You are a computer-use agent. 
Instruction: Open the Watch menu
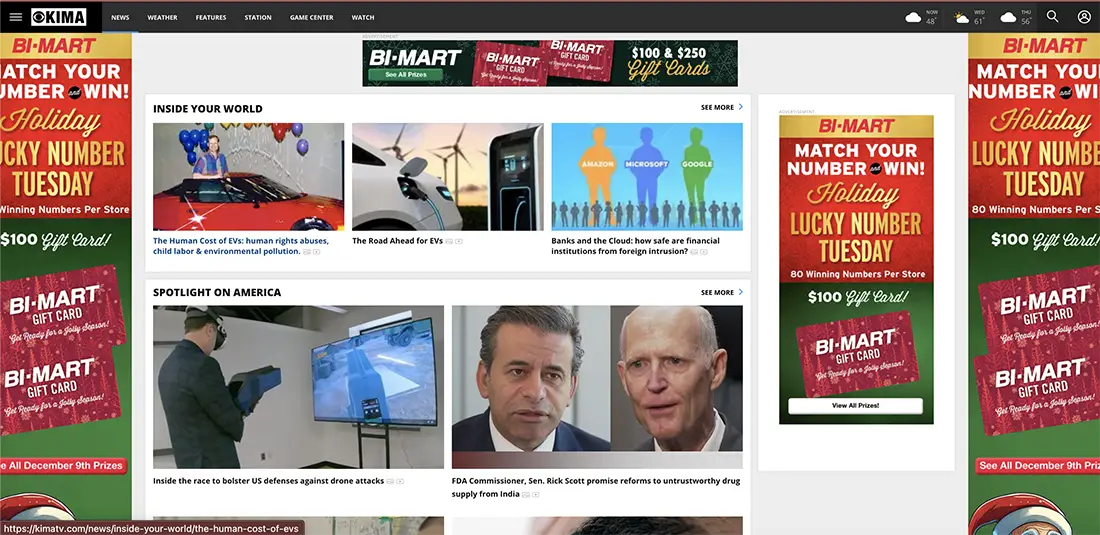pos(363,18)
